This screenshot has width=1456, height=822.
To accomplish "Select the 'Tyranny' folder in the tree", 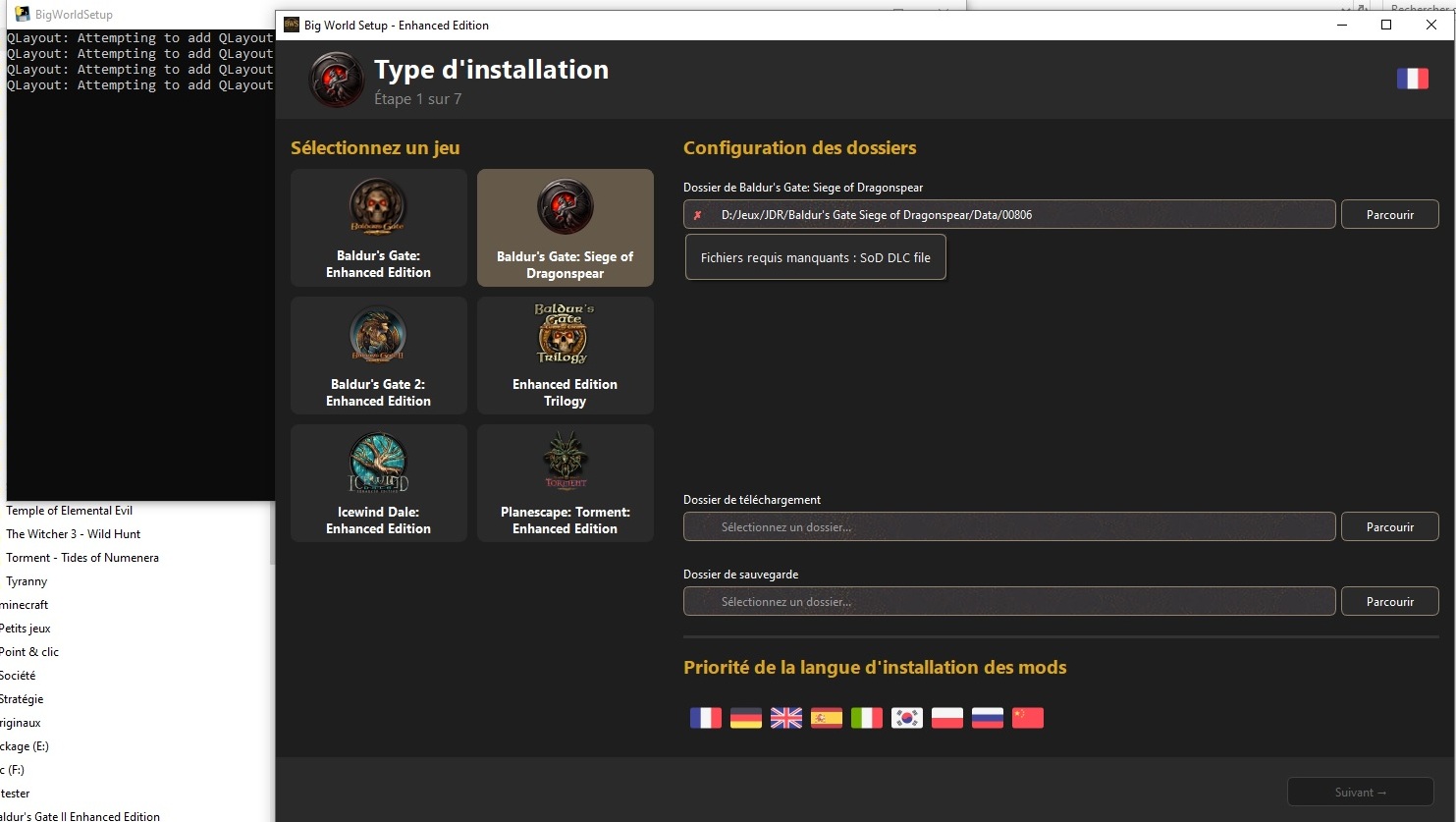I will [27, 581].
